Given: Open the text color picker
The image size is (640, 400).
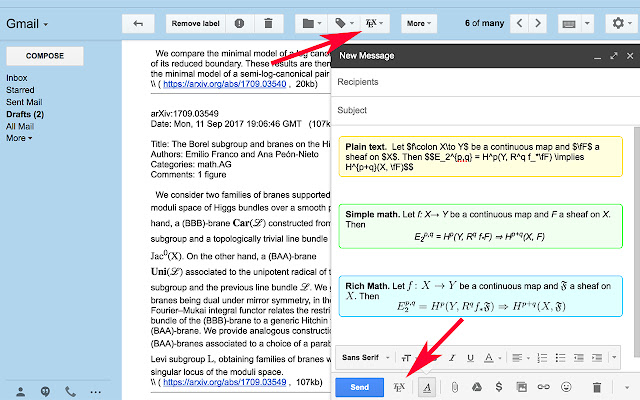Looking at the screenshot, I should 489,356.
